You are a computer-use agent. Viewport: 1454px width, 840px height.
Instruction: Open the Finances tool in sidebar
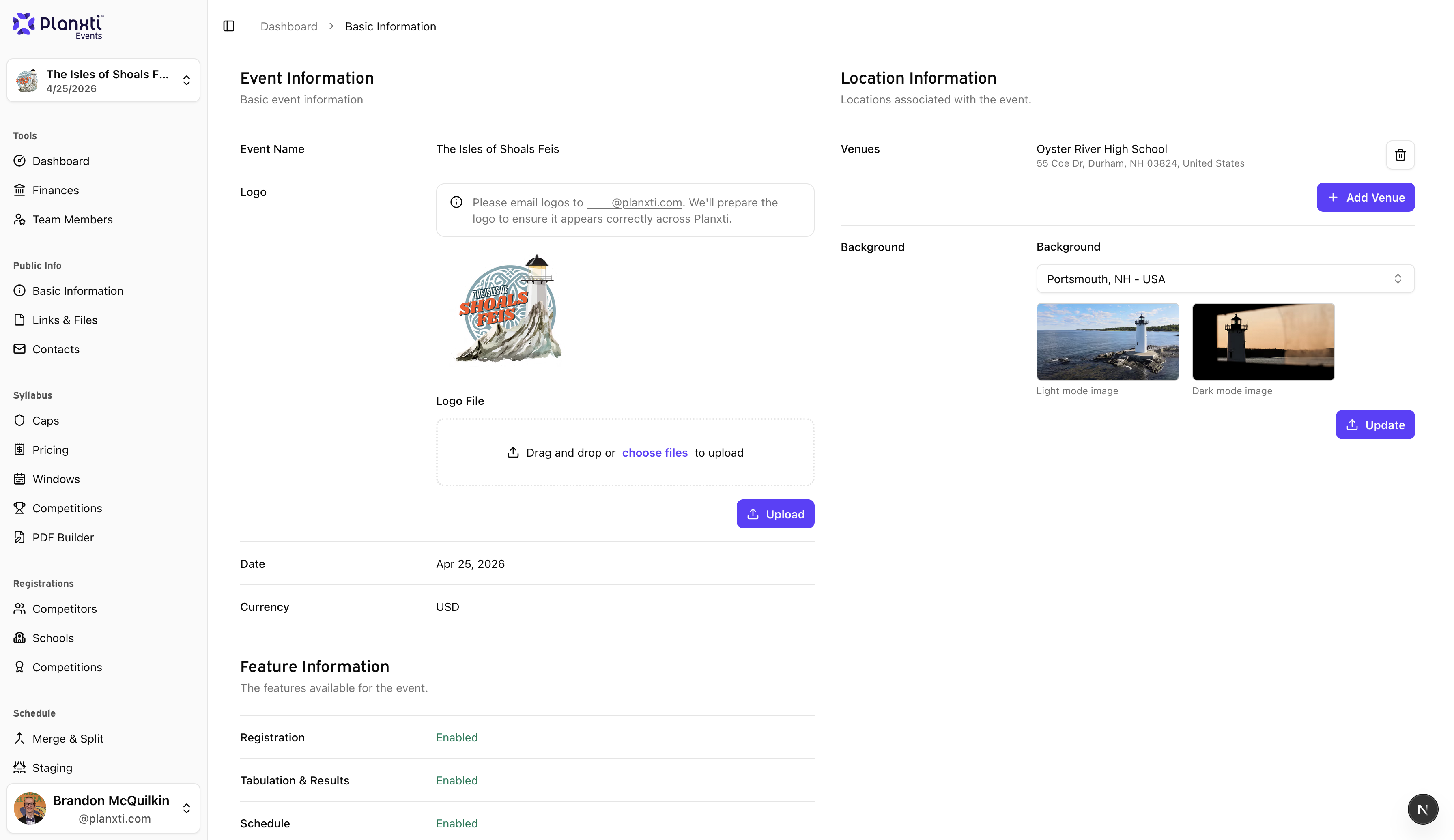click(56, 190)
